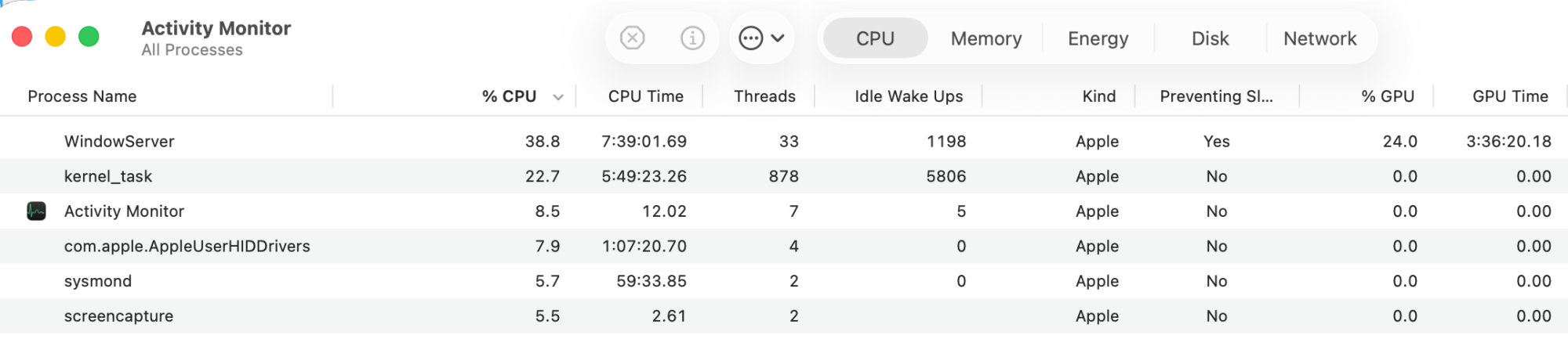Image resolution: width=1568 pixels, height=339 pixels.
Task: Select the WindowServer process row
Action: (119, 142)
